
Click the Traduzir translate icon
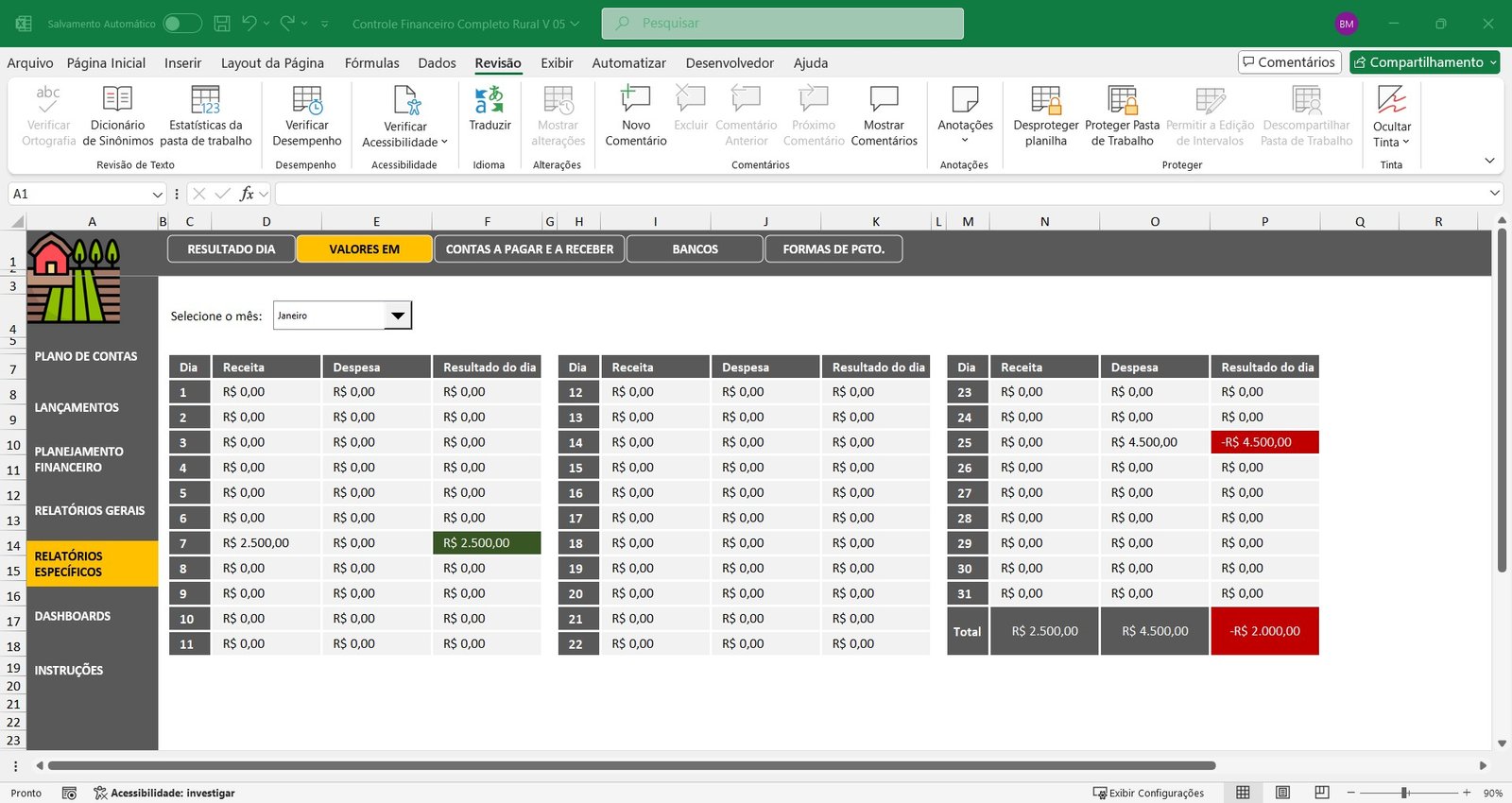pos(489,100)
